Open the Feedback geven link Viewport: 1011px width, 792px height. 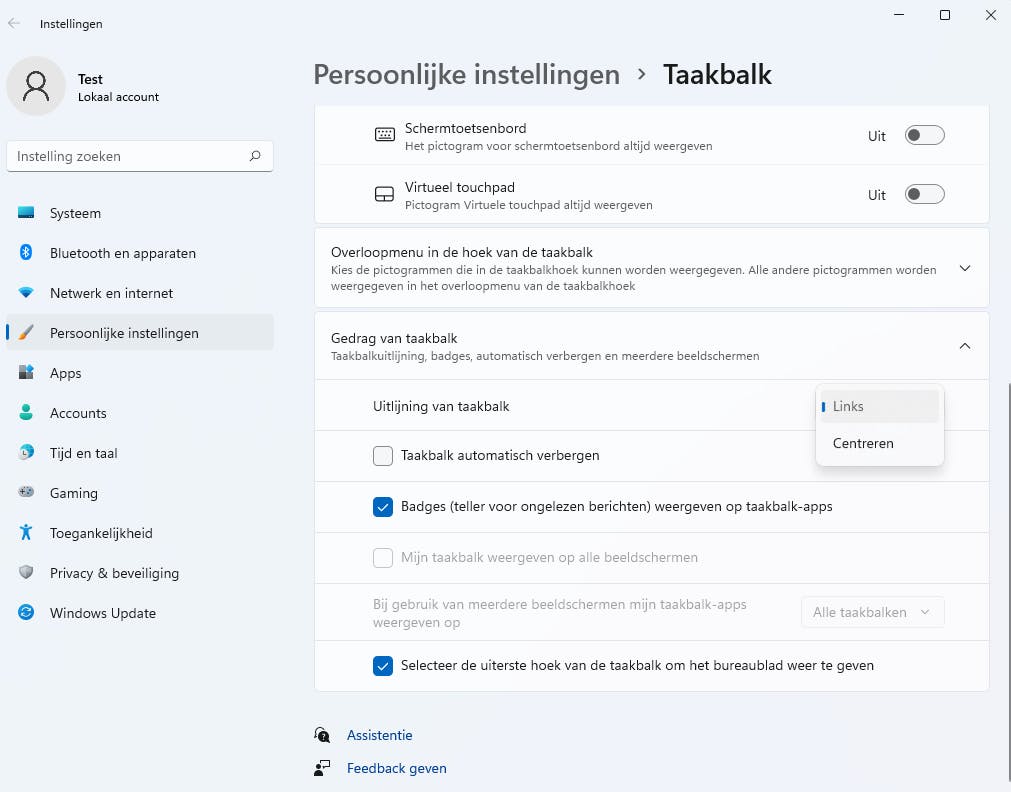tap(396, 768)
